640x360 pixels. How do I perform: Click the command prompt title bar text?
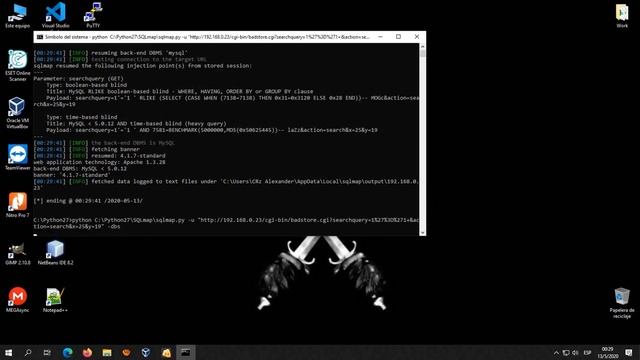(207, 37)
